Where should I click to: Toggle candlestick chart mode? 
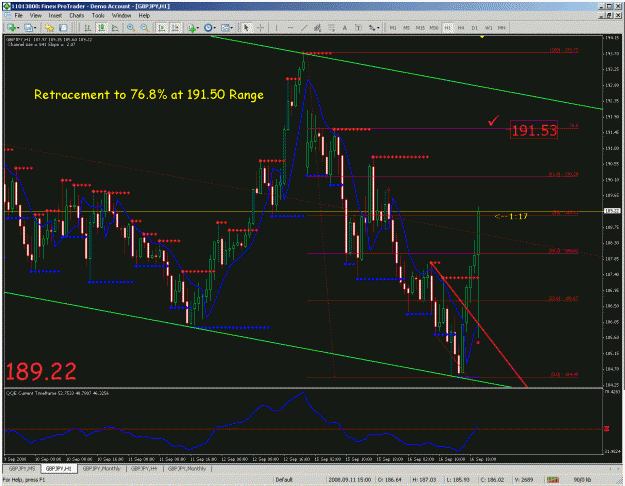(x=101, y=28)
